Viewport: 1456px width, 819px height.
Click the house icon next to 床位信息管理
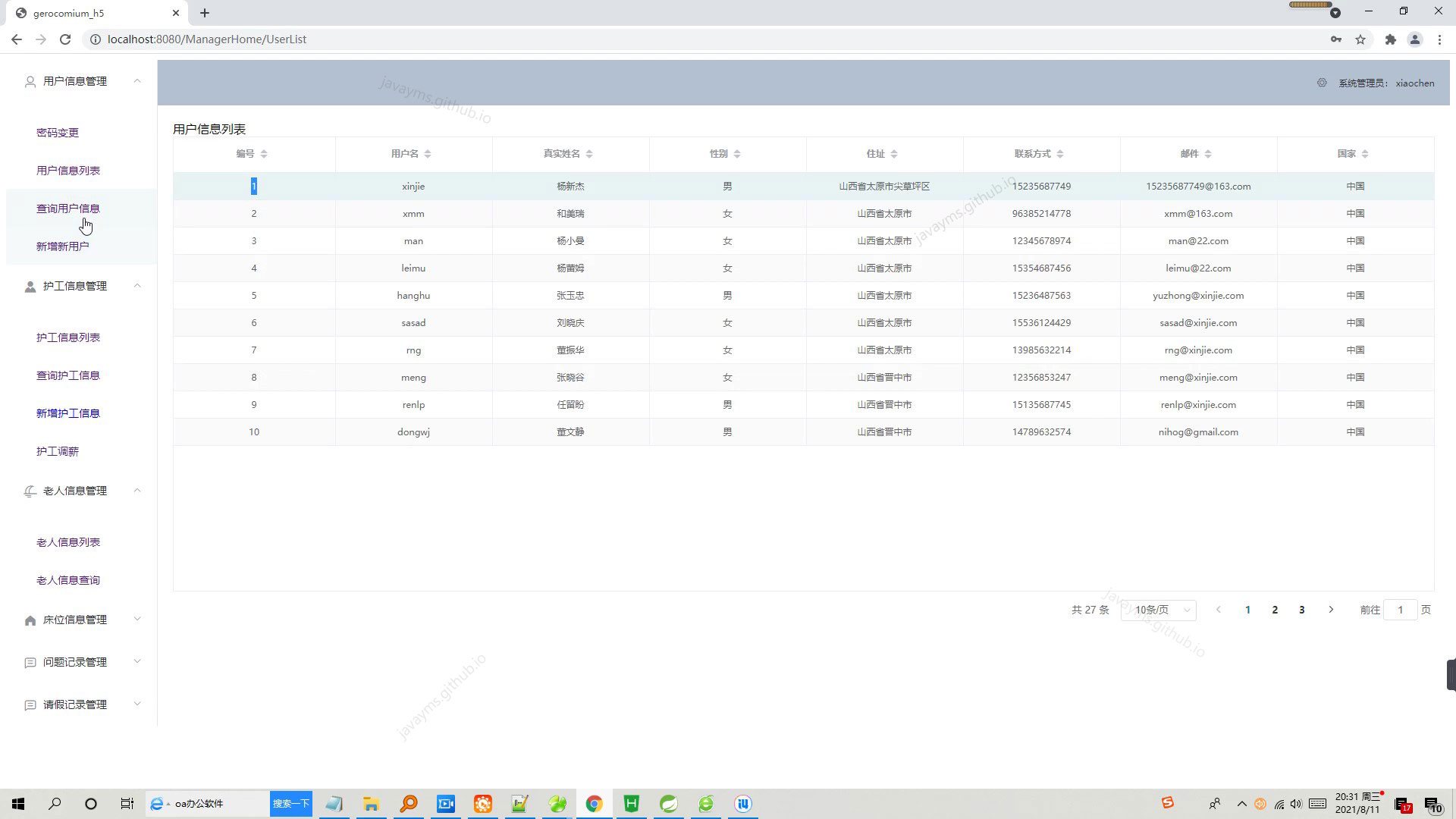click(x=30, y=619)
